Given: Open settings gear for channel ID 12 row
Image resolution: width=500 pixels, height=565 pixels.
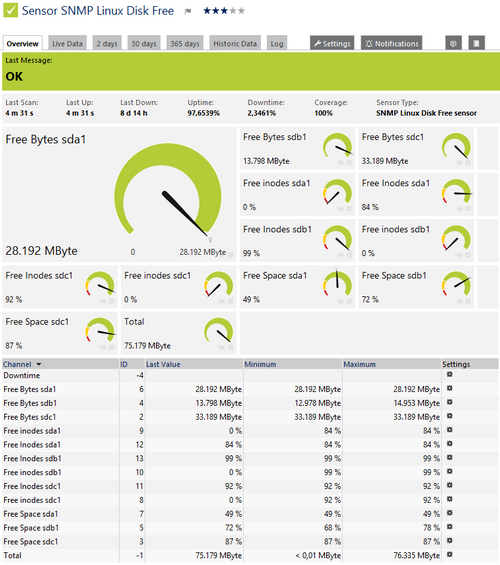Looking at the screenshot, I should coord(450,444).
